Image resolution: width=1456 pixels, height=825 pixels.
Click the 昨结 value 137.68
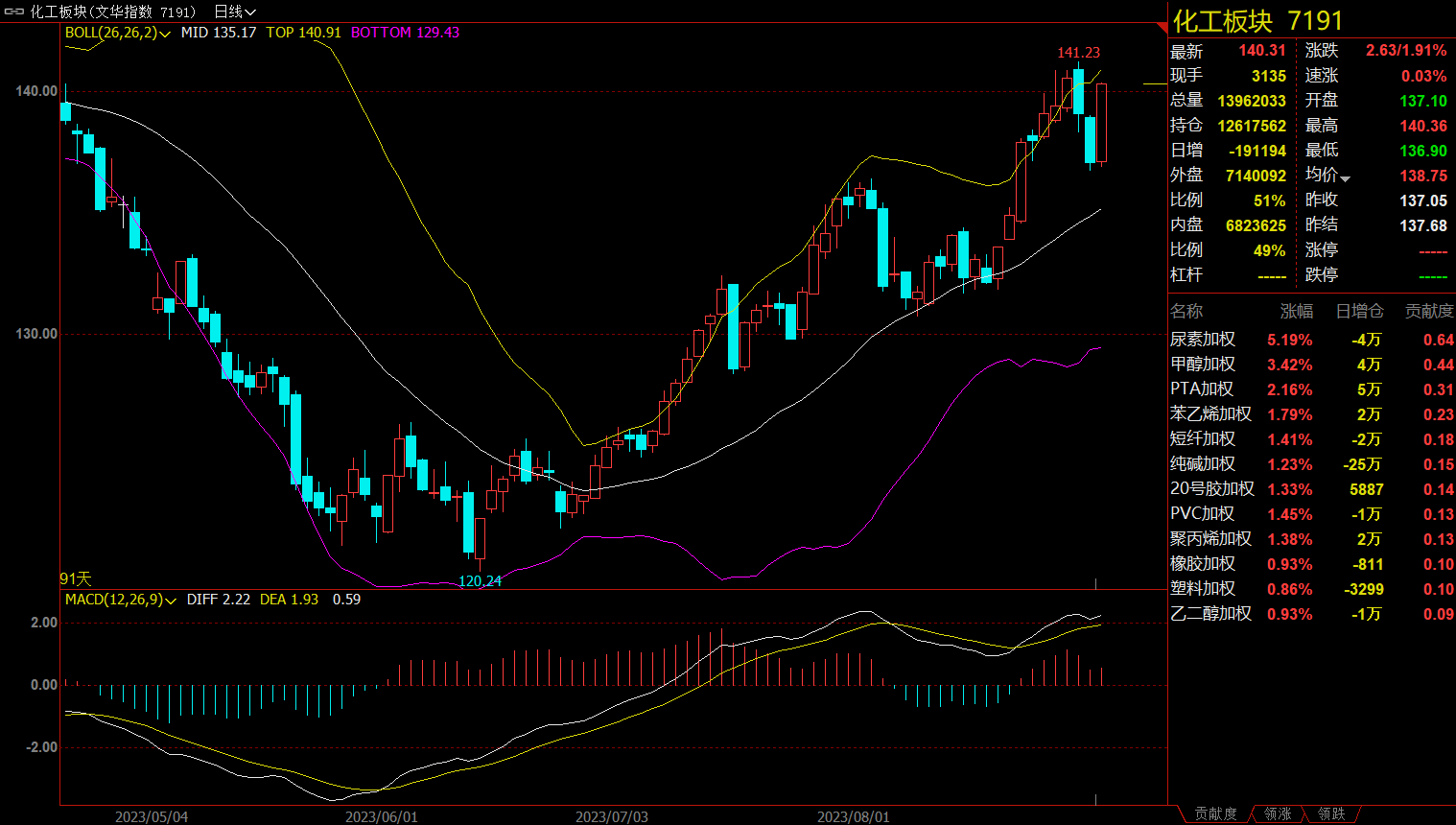pyautogui.click(x=1423, y=225)
